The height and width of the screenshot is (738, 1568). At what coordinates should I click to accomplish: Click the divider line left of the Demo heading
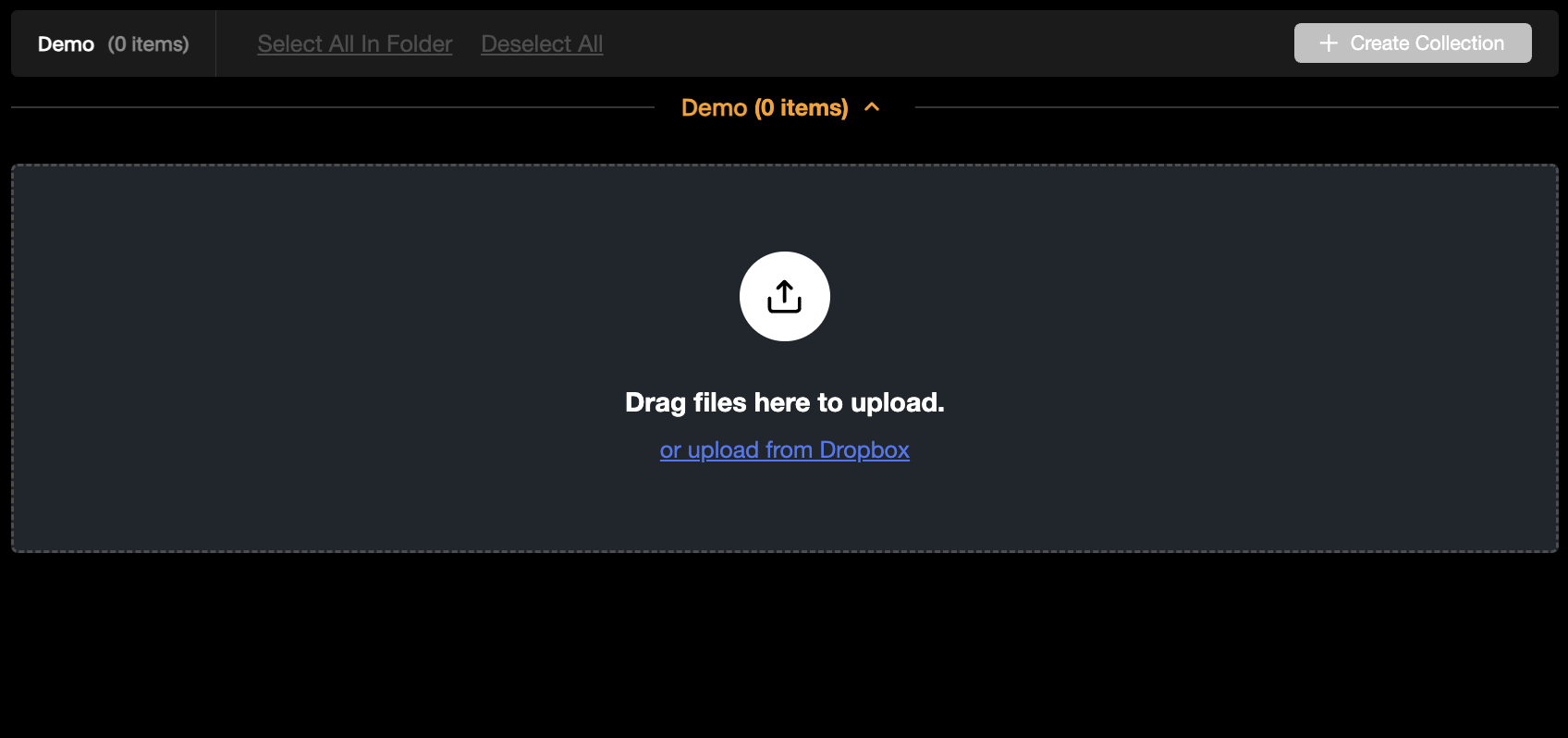coord(333,107)
